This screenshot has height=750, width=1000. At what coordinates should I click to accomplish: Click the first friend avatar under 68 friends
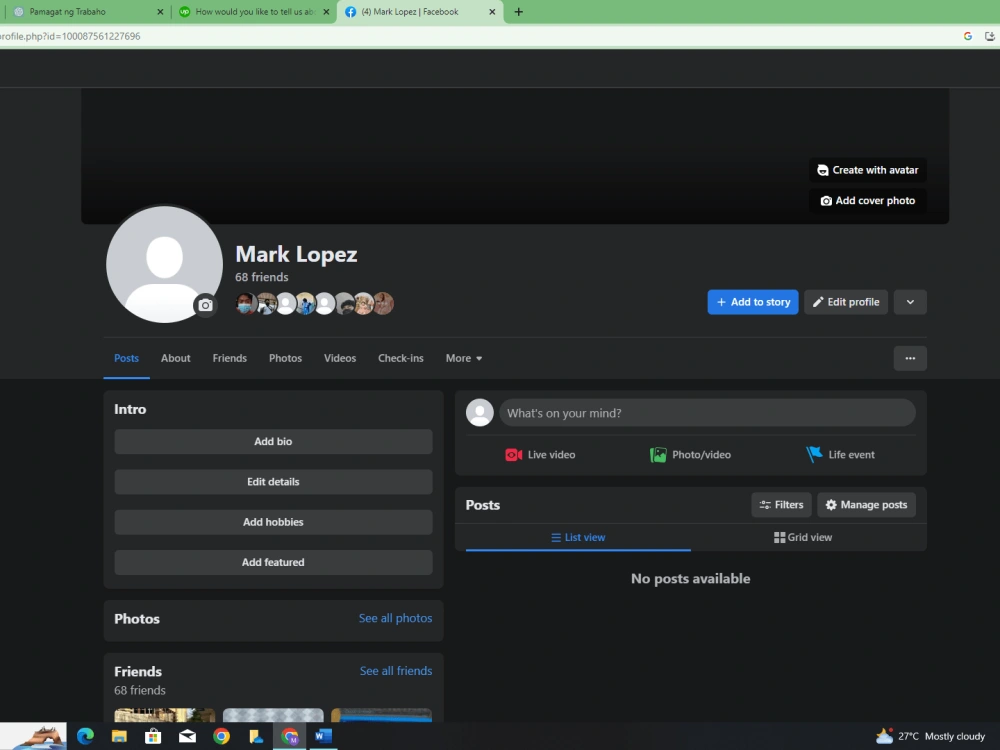[x=246, y=304]
